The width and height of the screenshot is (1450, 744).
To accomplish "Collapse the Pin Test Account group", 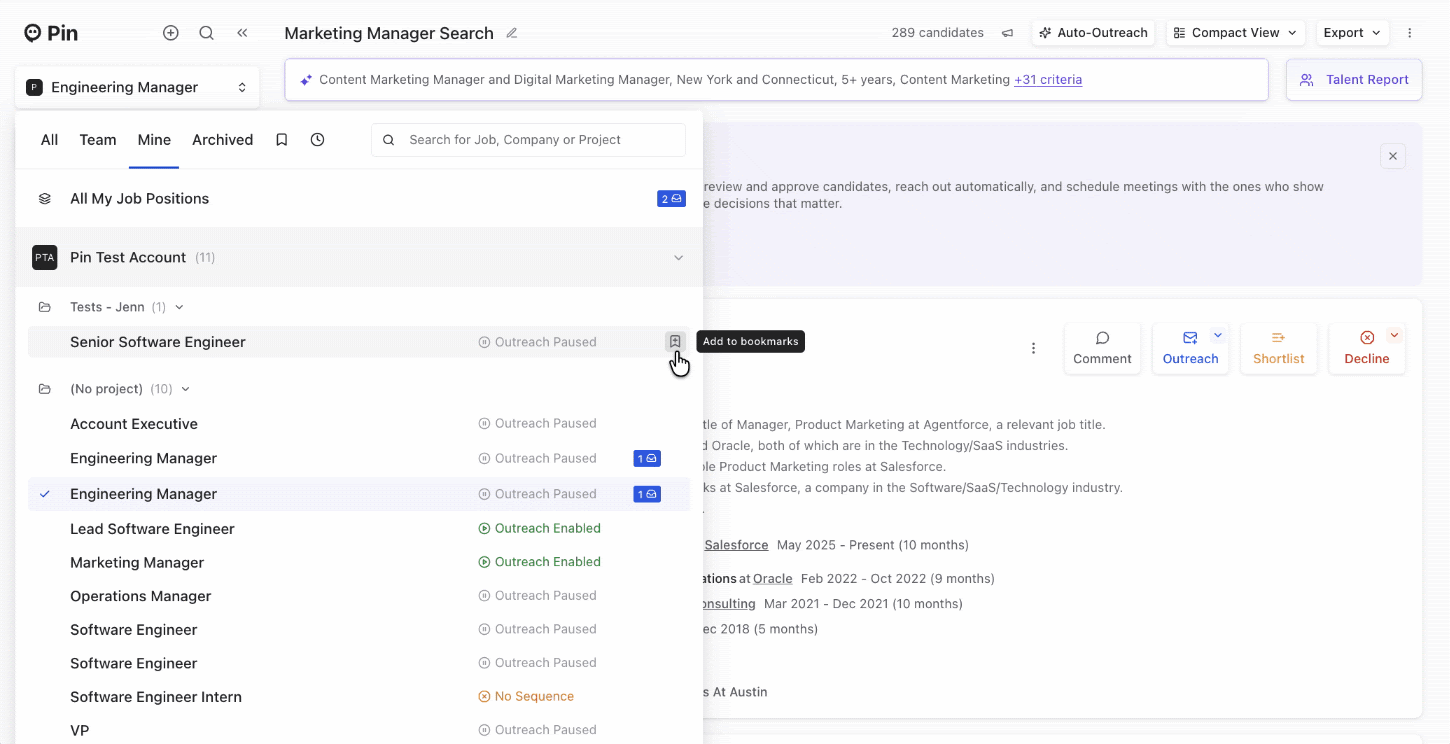I will 678,258.
